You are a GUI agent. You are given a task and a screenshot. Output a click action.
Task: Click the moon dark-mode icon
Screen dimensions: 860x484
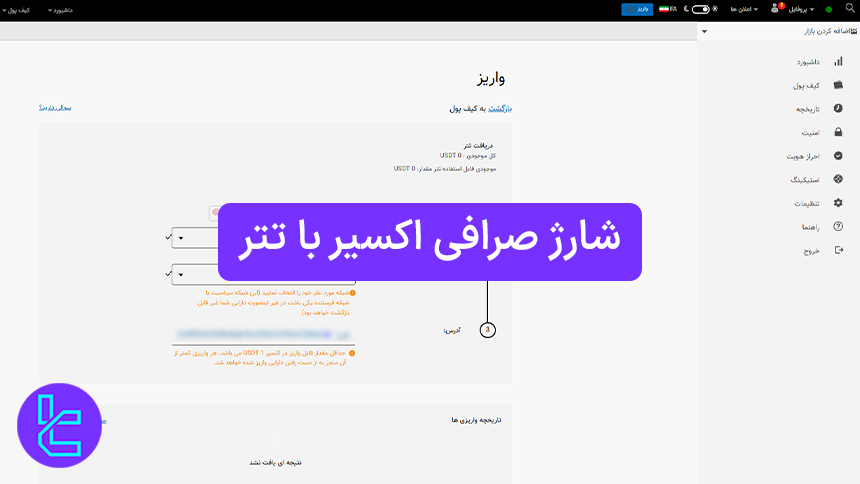coord(686,9)
